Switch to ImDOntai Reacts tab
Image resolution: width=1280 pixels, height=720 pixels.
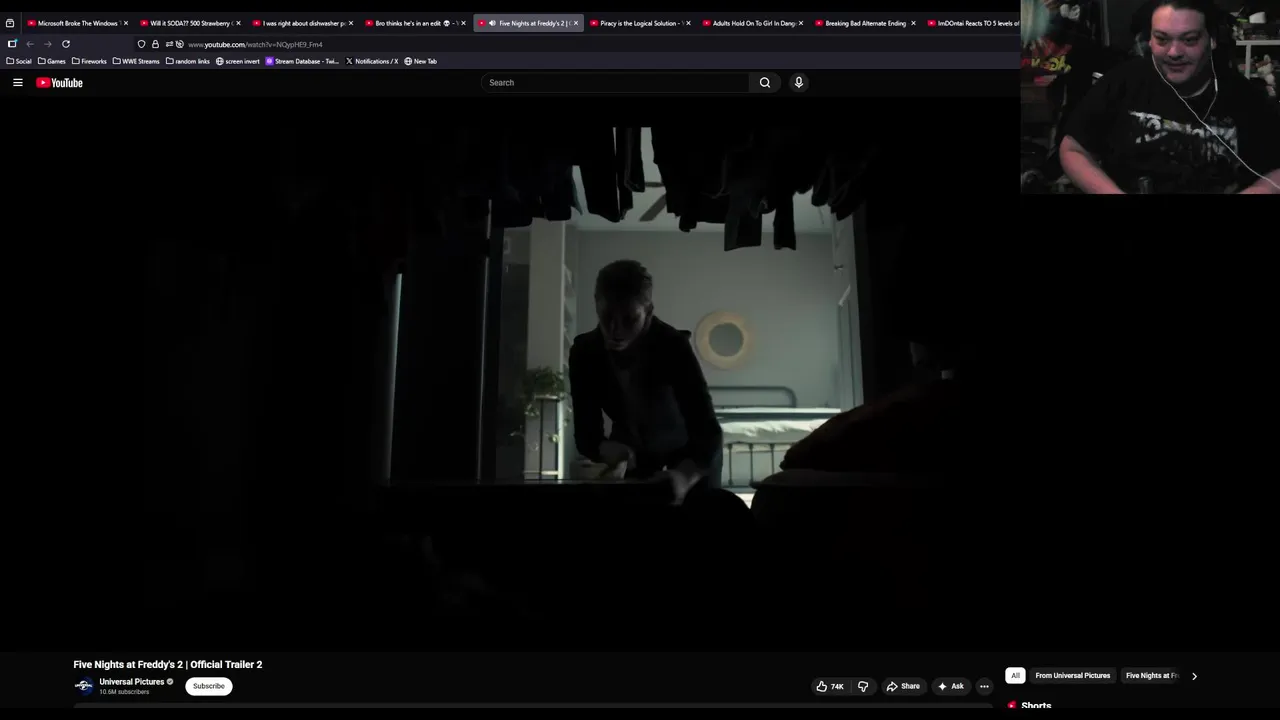[x=972, y=23]
